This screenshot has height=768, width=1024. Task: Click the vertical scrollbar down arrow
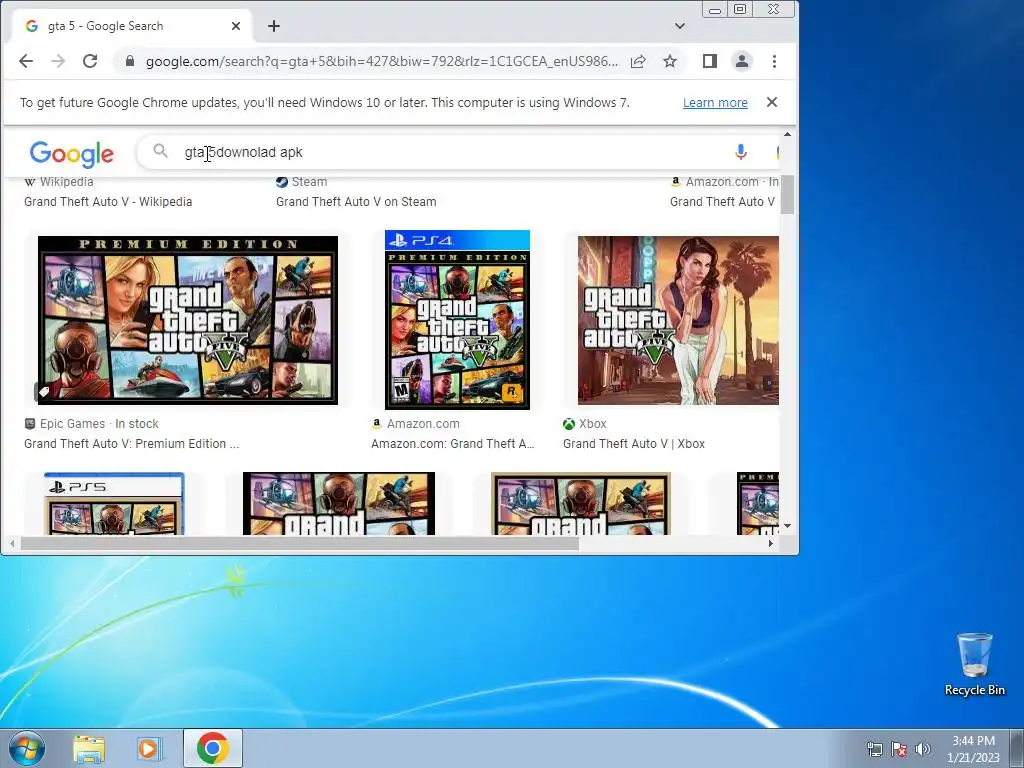pyautogui.click(x=788, y=526)
